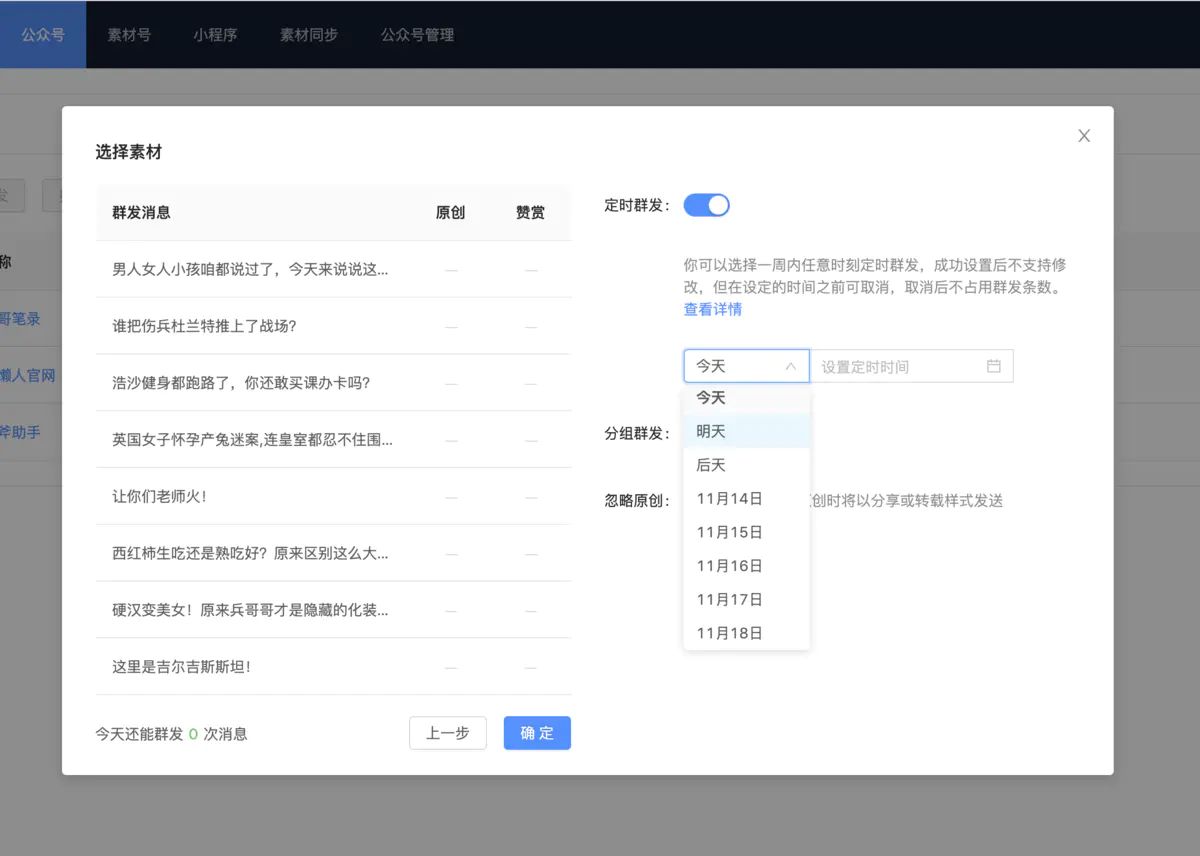Viewport: 1200px width, 856px height.
Task: Choose 明天 from the date list
Action: click(x=746, y=431)
